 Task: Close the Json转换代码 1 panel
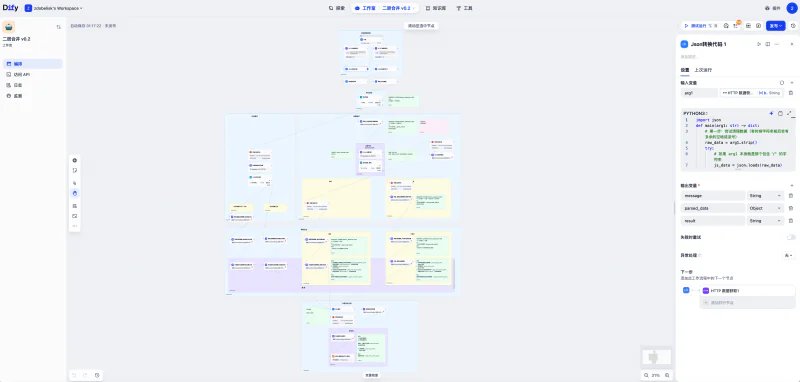pos(792,44)
